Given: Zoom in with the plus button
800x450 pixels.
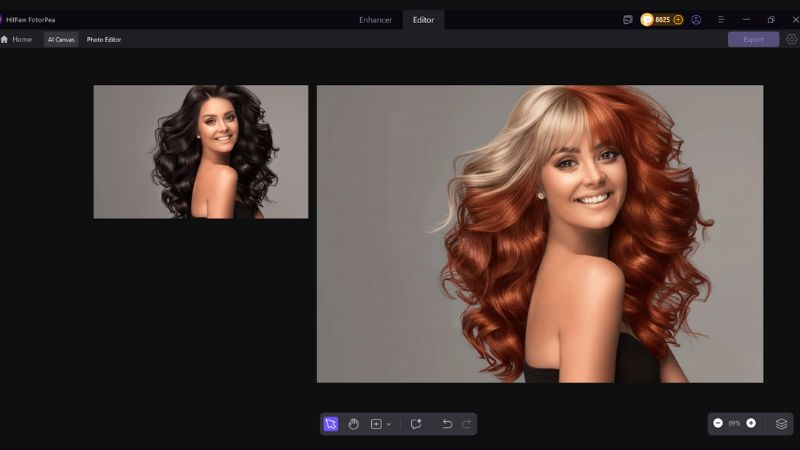Looking at the screenshot, I should pos(751,423).
